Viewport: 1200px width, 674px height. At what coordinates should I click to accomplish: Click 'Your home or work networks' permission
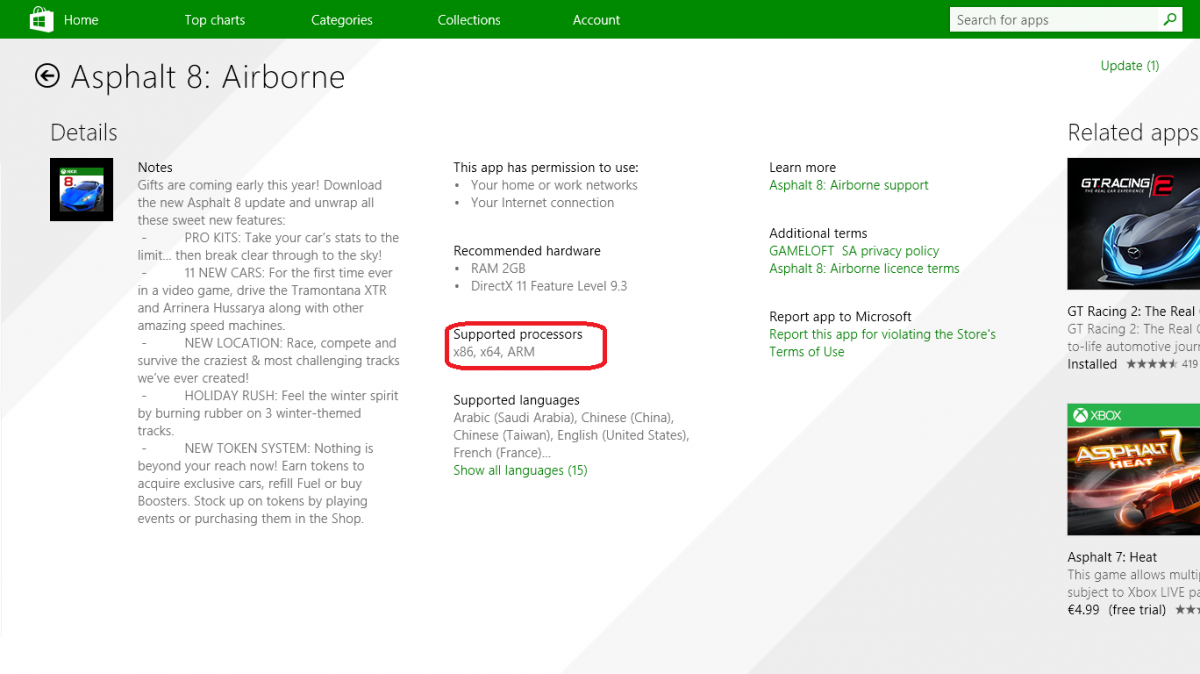point(554,185)
